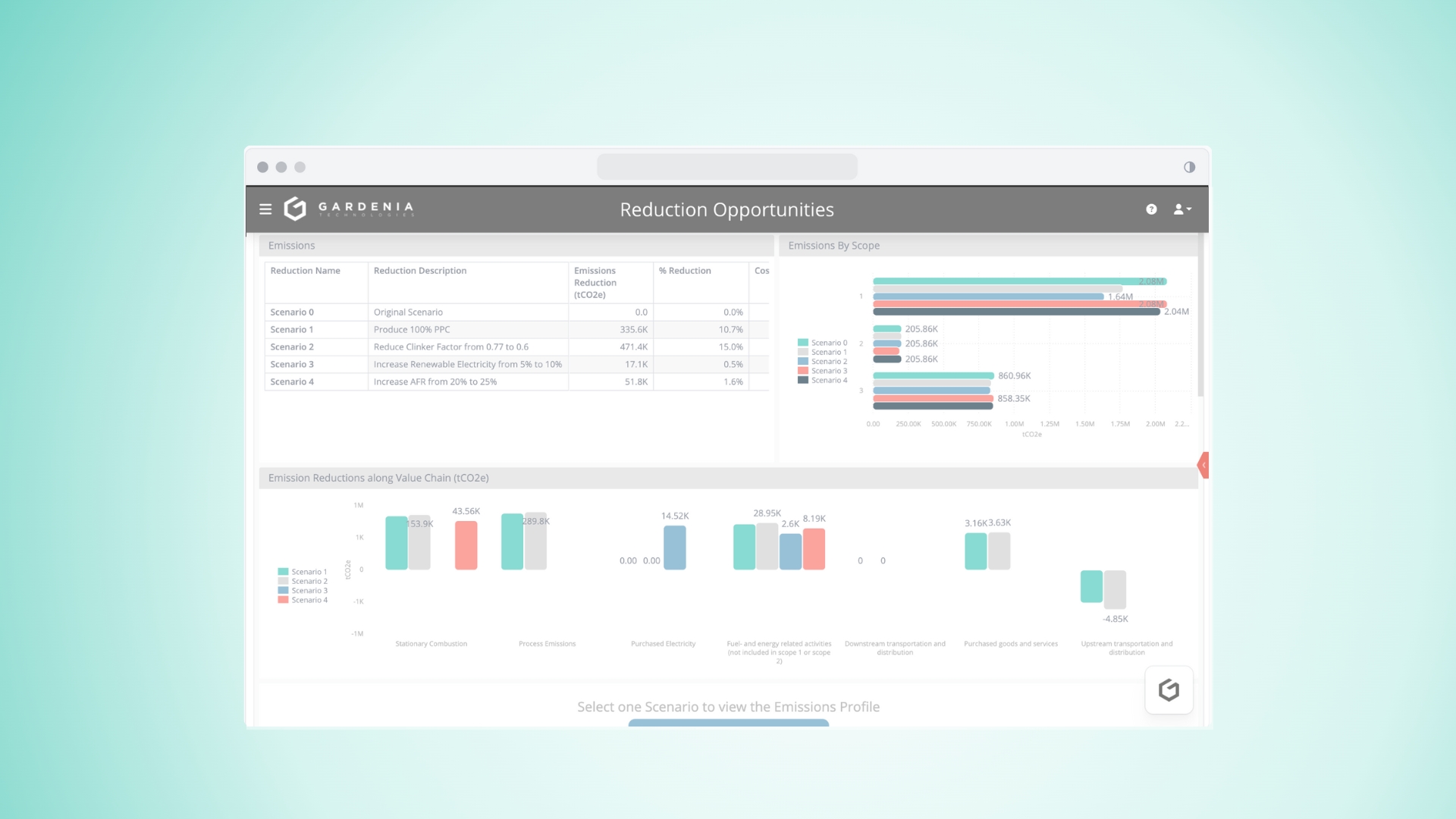Image resolution: width=1456 pixels, height=819 pixels.
Task: Select the Scenario 1 table row
Action: [516, 330]
